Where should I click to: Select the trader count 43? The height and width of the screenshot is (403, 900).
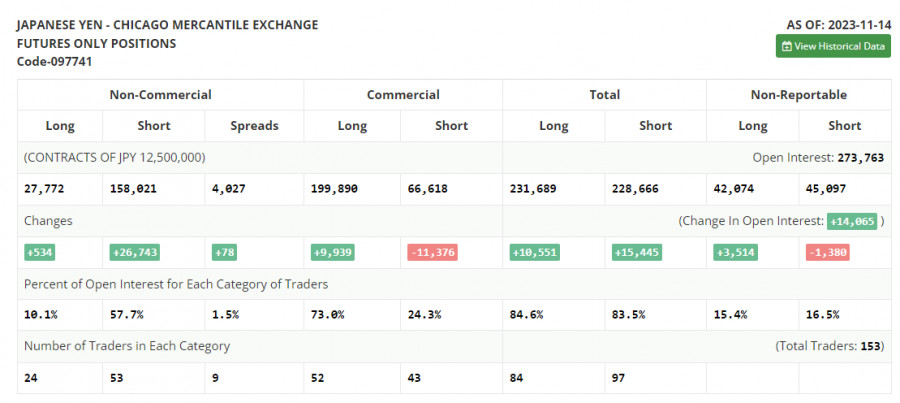tap(414, 378)
